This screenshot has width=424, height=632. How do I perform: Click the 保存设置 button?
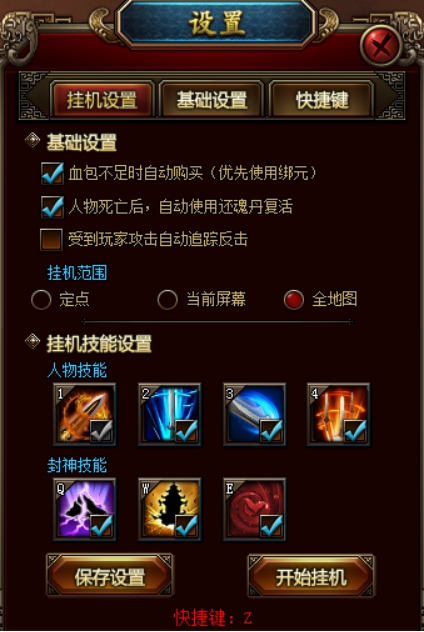[x=110, y=576]
